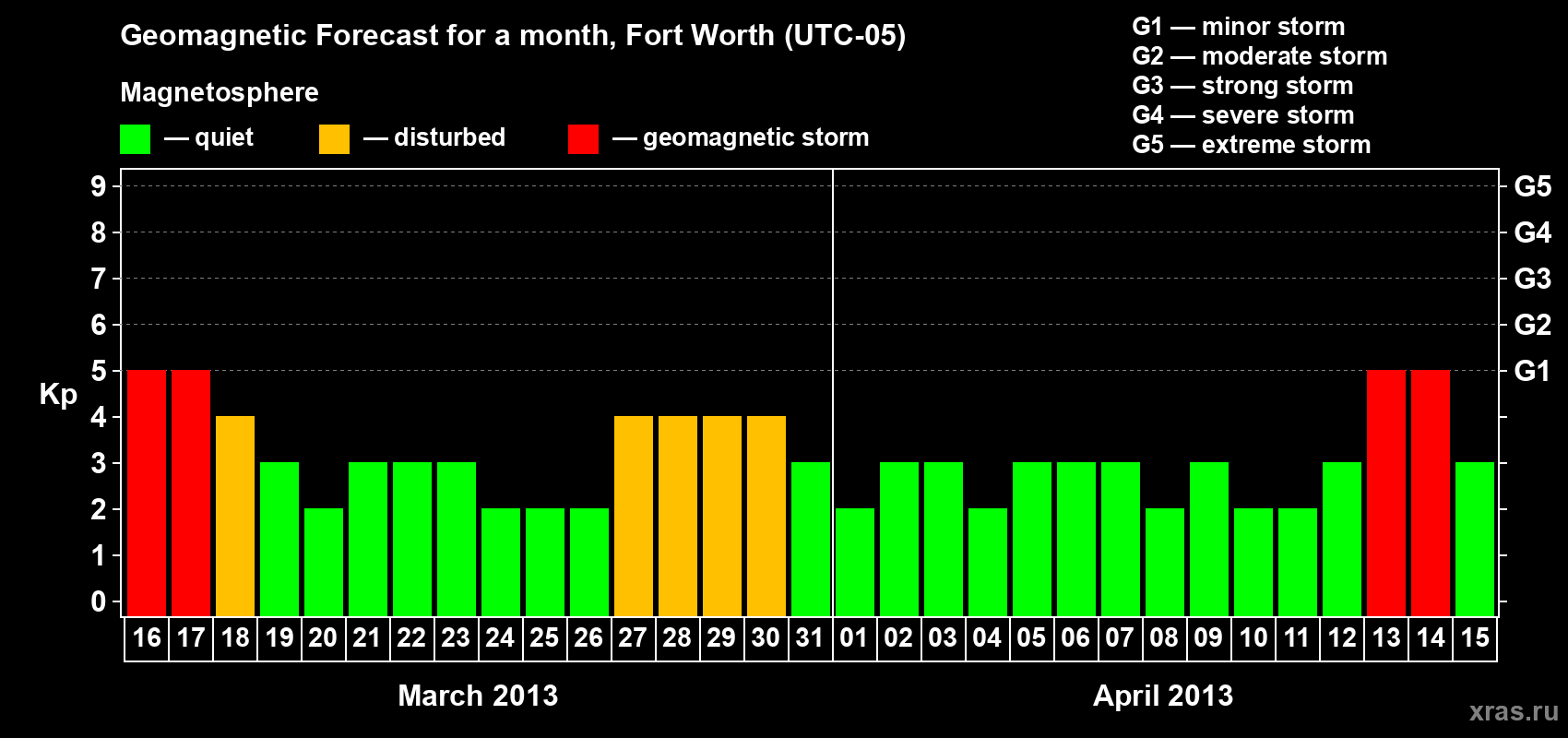Click the 'G3 — strong storm' legend line
The image size is (1568, 738).
click(1242, 86)
